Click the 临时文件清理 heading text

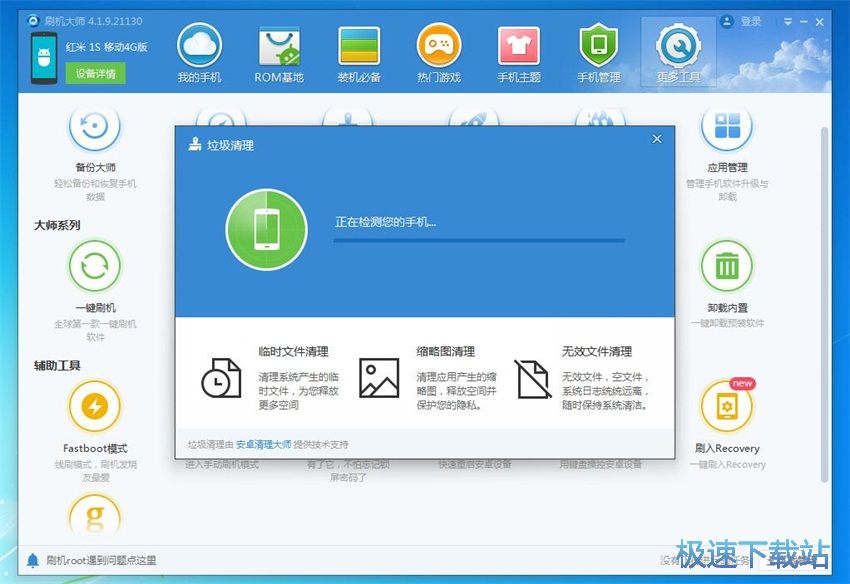click(x=293, y=351)
